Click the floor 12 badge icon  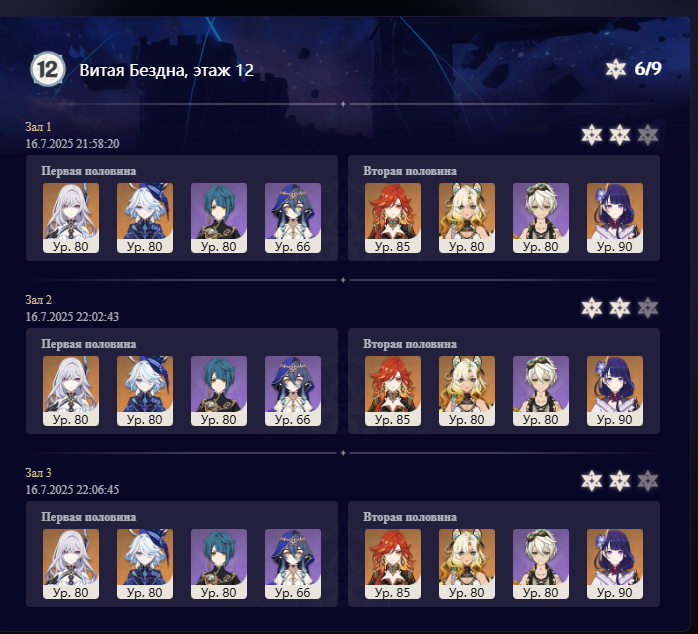(x=48, y=69)
